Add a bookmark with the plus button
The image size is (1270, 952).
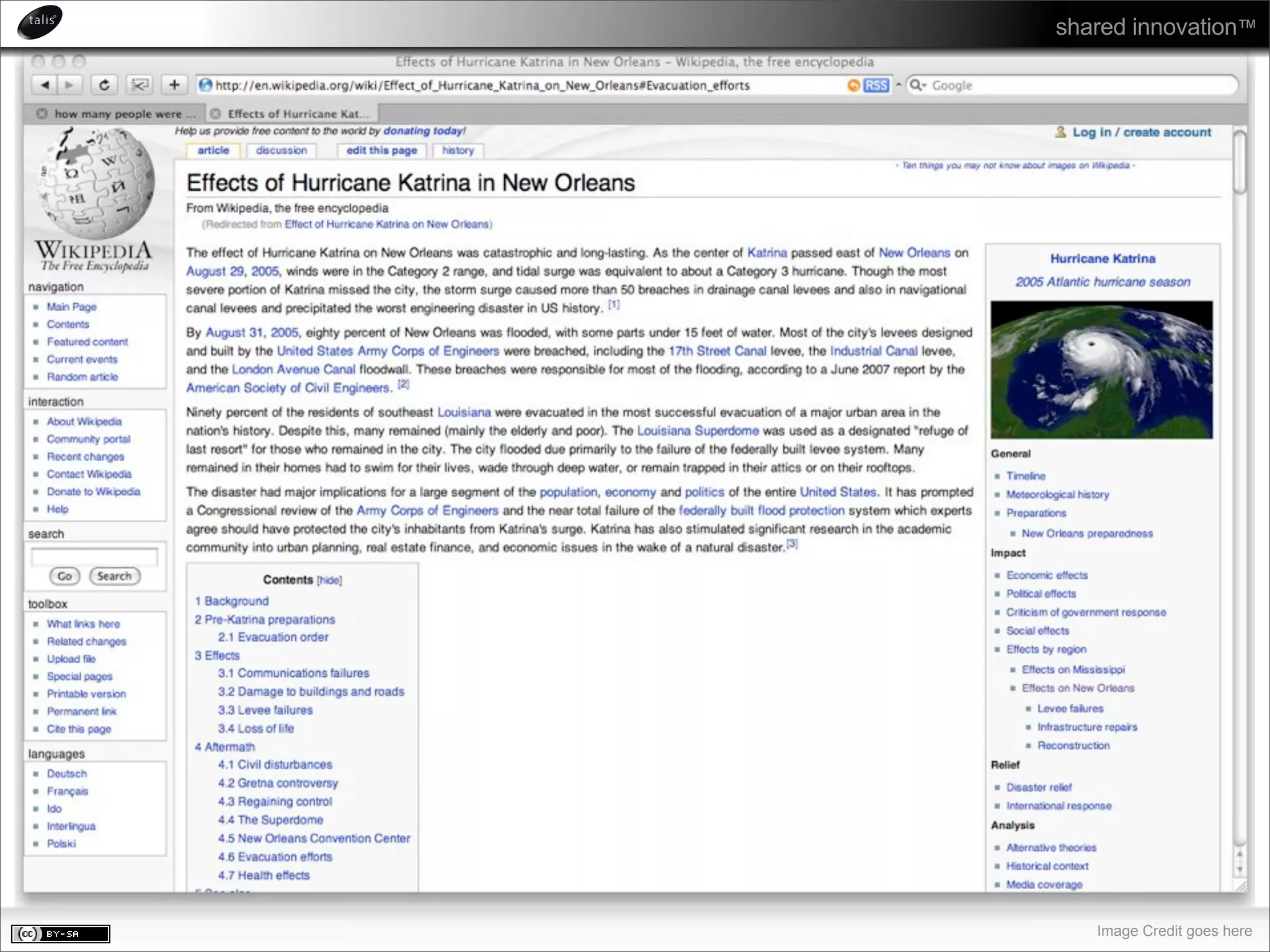point(174,85)
